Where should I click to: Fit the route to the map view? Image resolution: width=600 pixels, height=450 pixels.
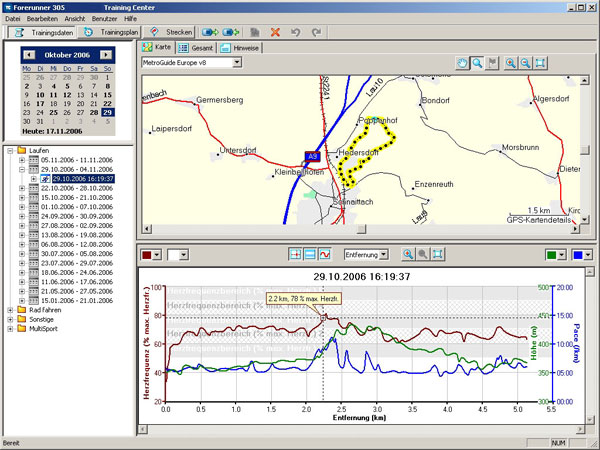pos(540,63)
